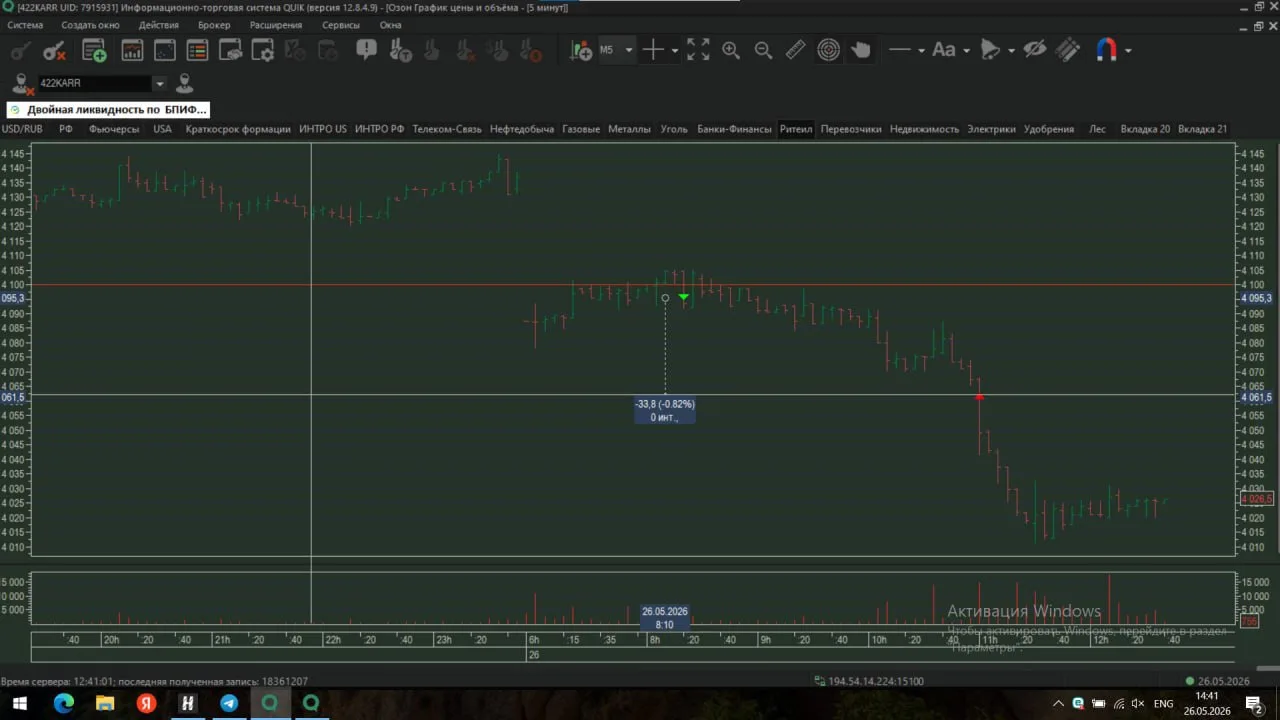The width and height of the screenshot is (1280, 720).
Task: Toggle the magnet snap mode
Action: click(1106, 50)
